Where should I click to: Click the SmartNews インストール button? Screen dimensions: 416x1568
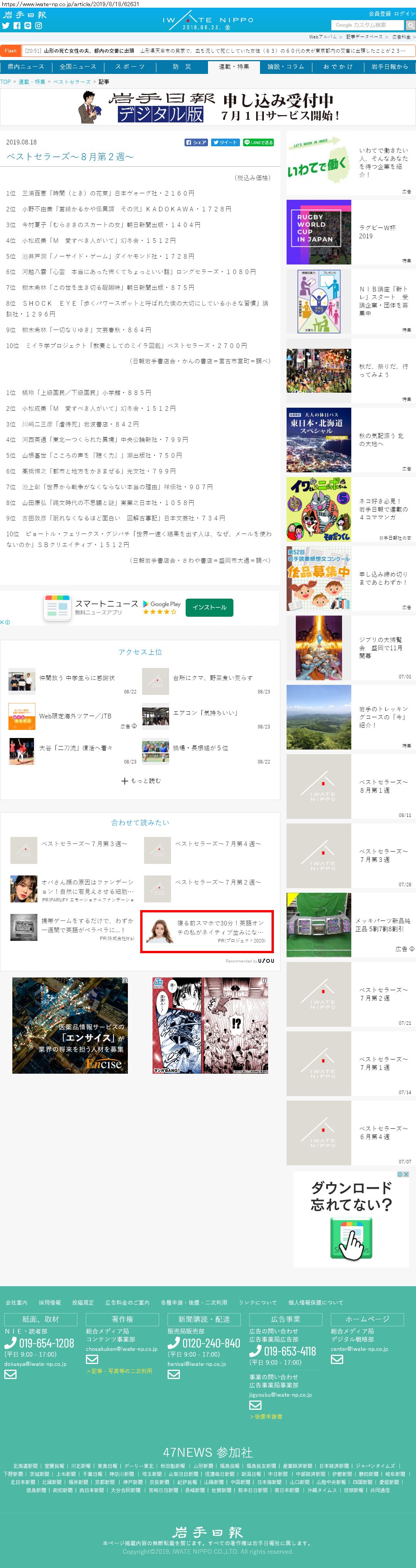pyautogui.click(x=210, y=607)
